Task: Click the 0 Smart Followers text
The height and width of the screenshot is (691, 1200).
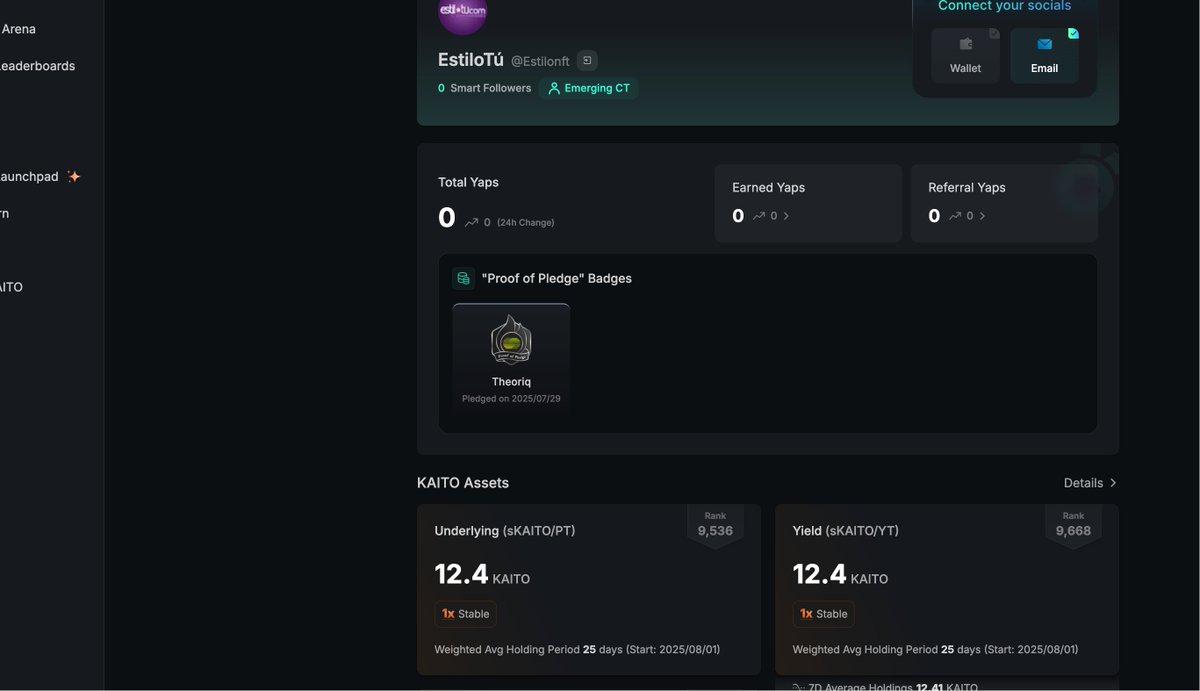Action: pyautogui.click(x=484, y=88)
